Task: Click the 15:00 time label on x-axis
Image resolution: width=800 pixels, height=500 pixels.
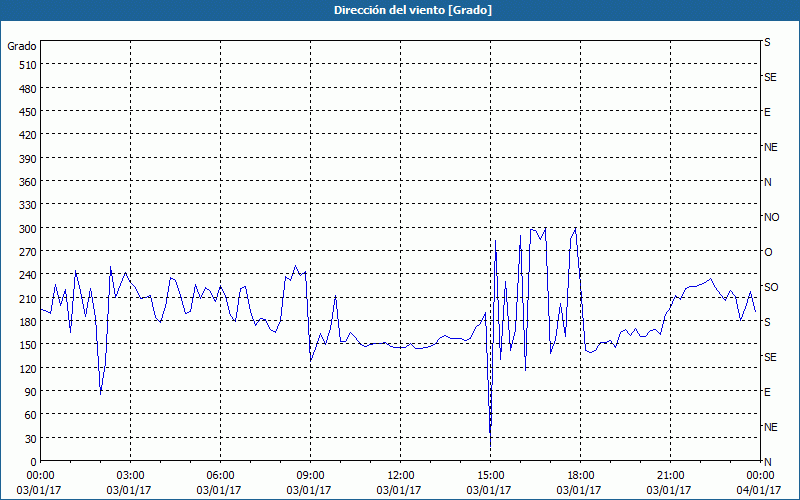Action: [490, 476]
